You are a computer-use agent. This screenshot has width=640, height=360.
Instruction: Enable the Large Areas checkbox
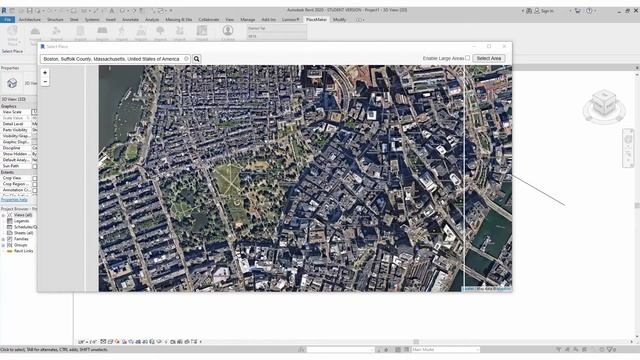(467, 58)
